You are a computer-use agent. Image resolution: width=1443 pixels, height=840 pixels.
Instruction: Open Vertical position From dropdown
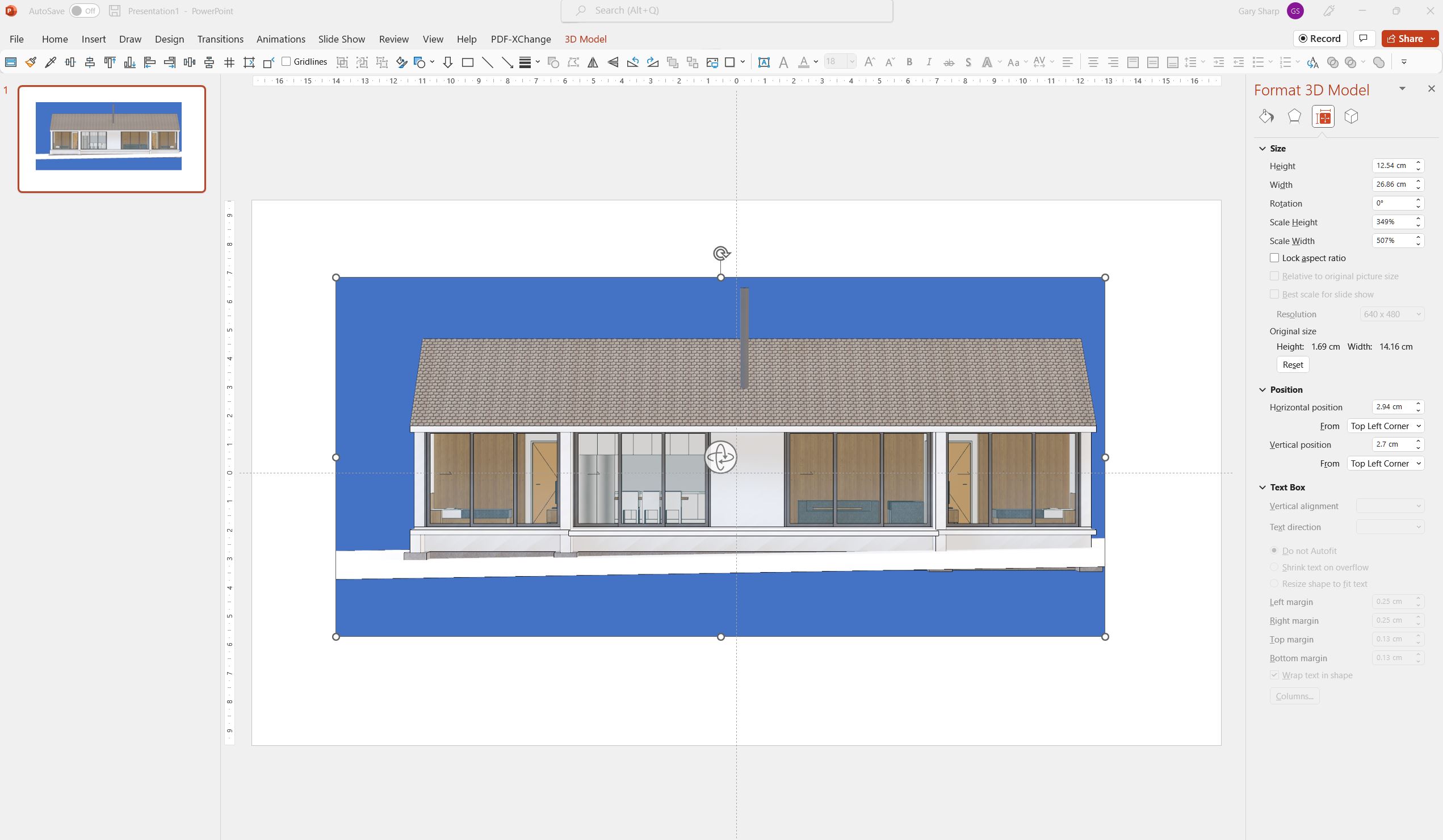click(1385, 463)
